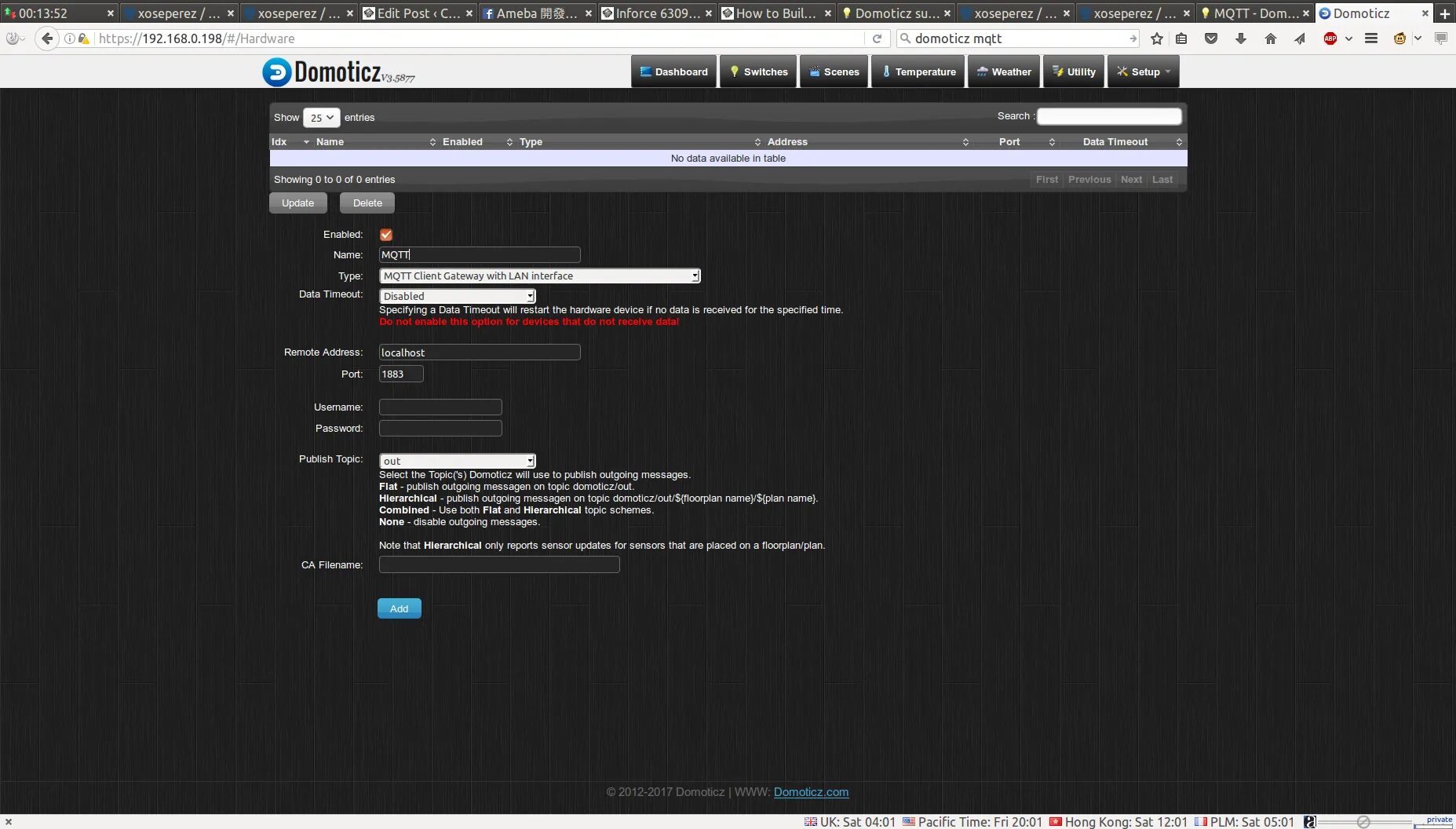This screenshot has height=829, width=1456.
Task: Click the Port field showing 1883
Action: coord(401,374)
